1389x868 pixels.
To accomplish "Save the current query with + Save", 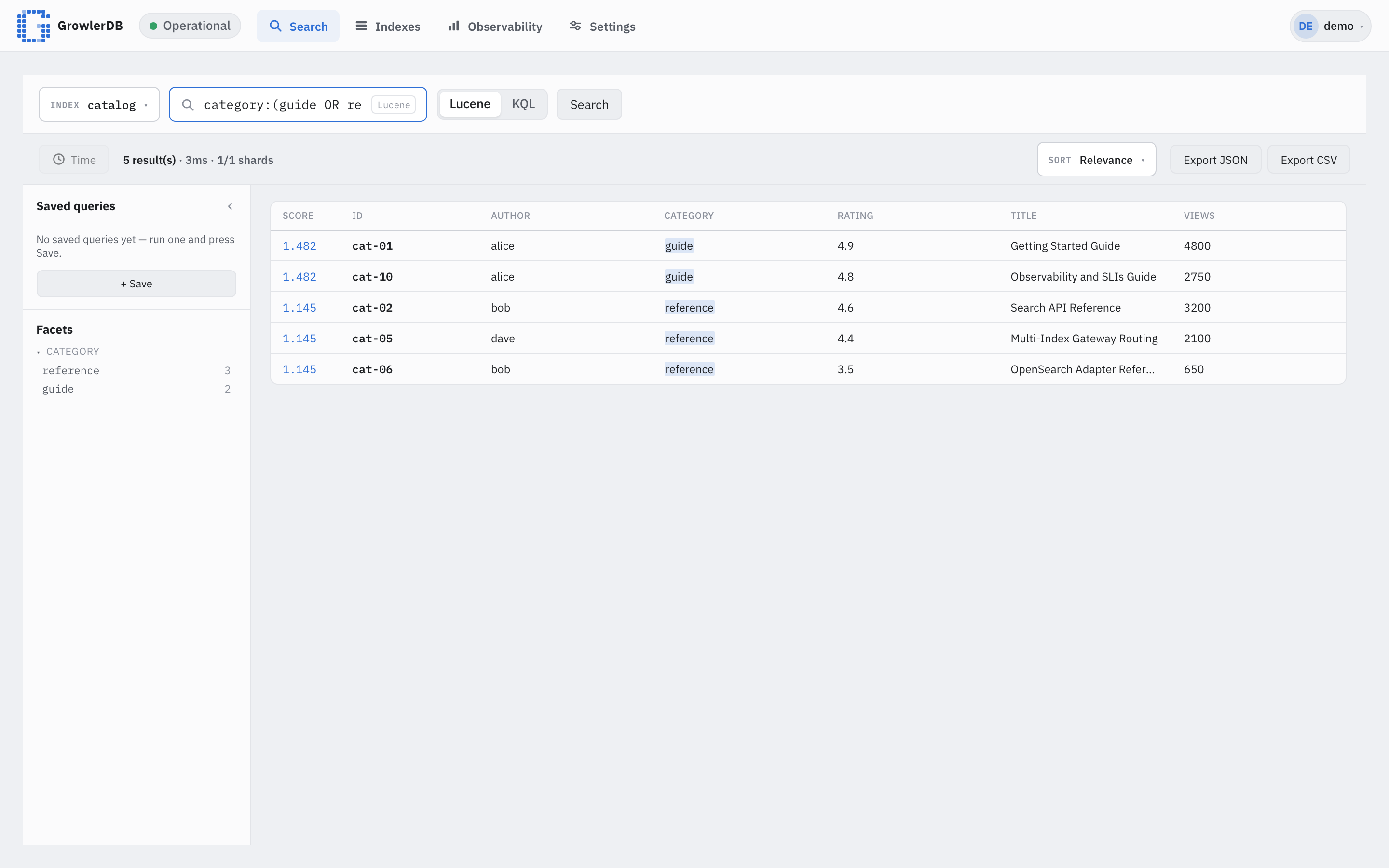I will point(136,284).
